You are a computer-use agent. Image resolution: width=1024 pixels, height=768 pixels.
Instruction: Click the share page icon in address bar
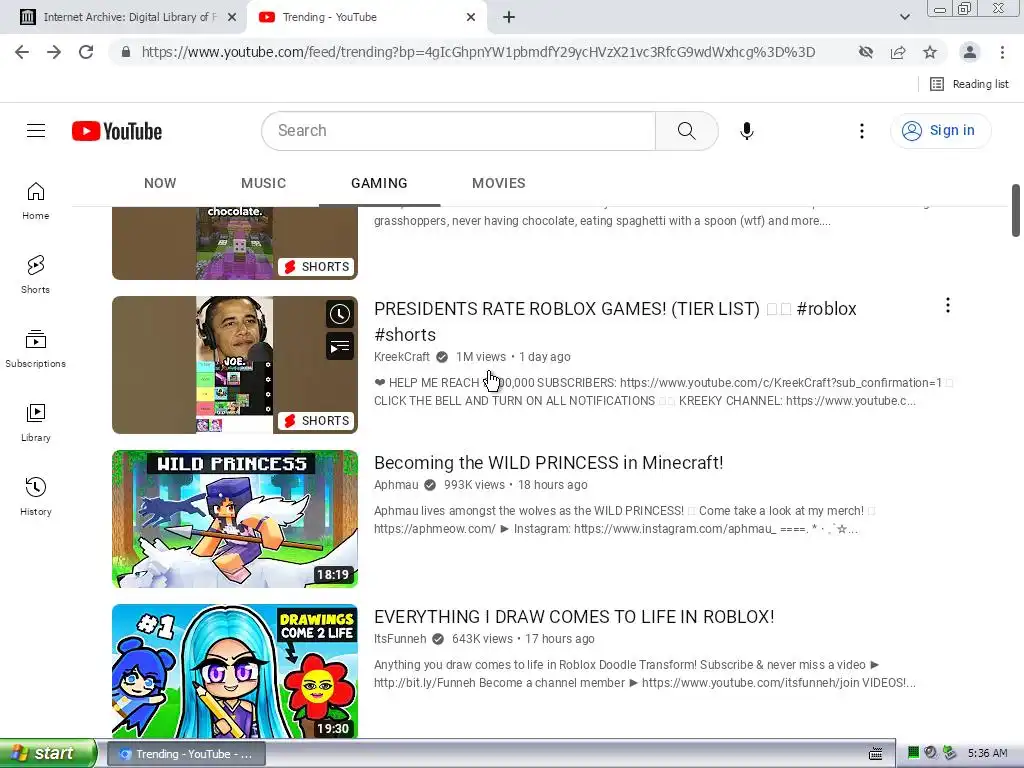point(898,52)
